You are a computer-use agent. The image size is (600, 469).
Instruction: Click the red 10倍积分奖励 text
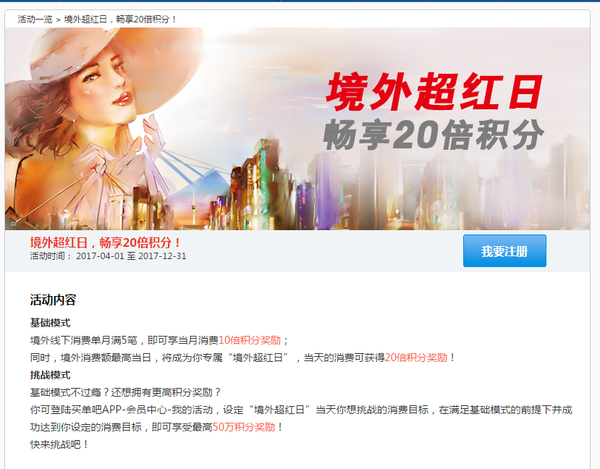click(249, 340)
